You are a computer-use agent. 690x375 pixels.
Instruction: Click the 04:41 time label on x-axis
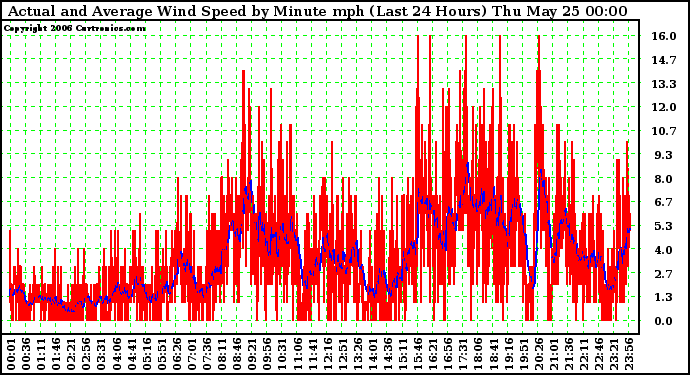point(132,354)
